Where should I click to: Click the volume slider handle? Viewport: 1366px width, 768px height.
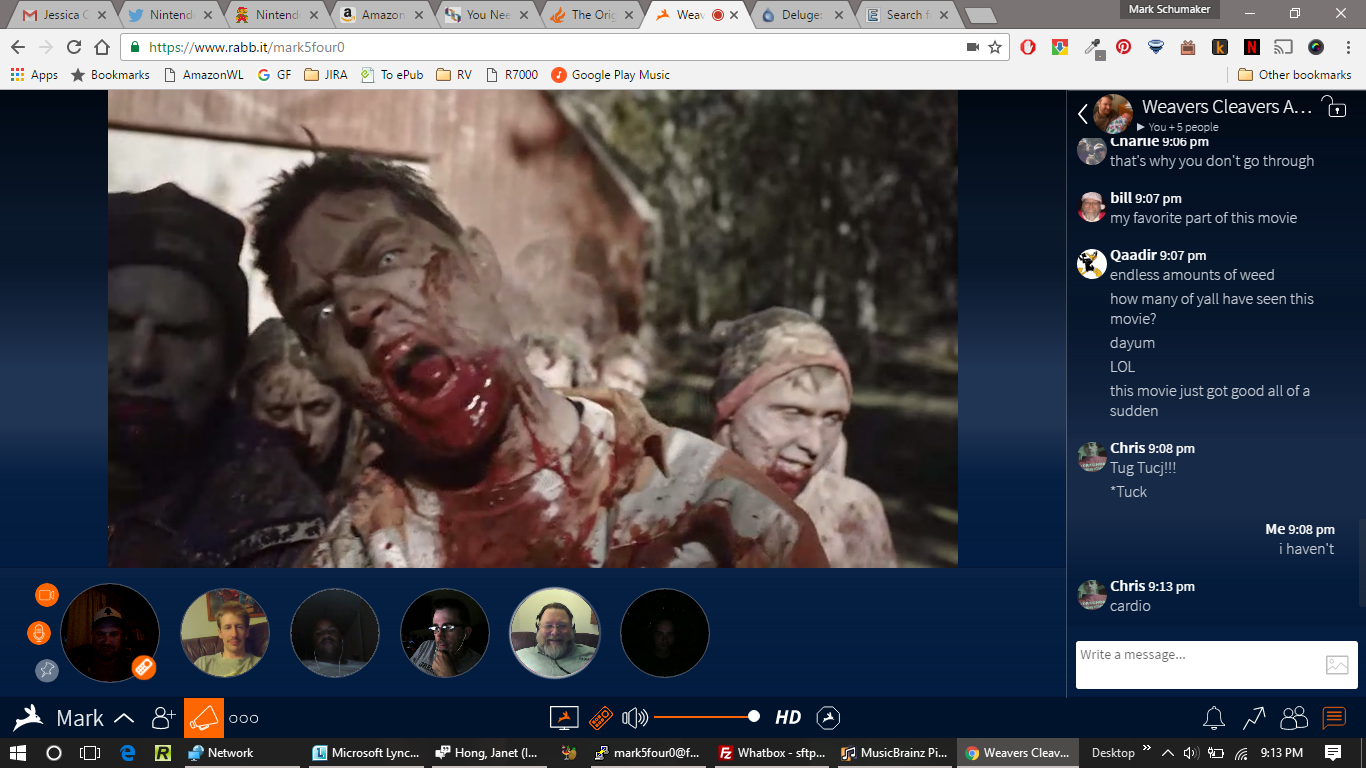click(754, 716)
